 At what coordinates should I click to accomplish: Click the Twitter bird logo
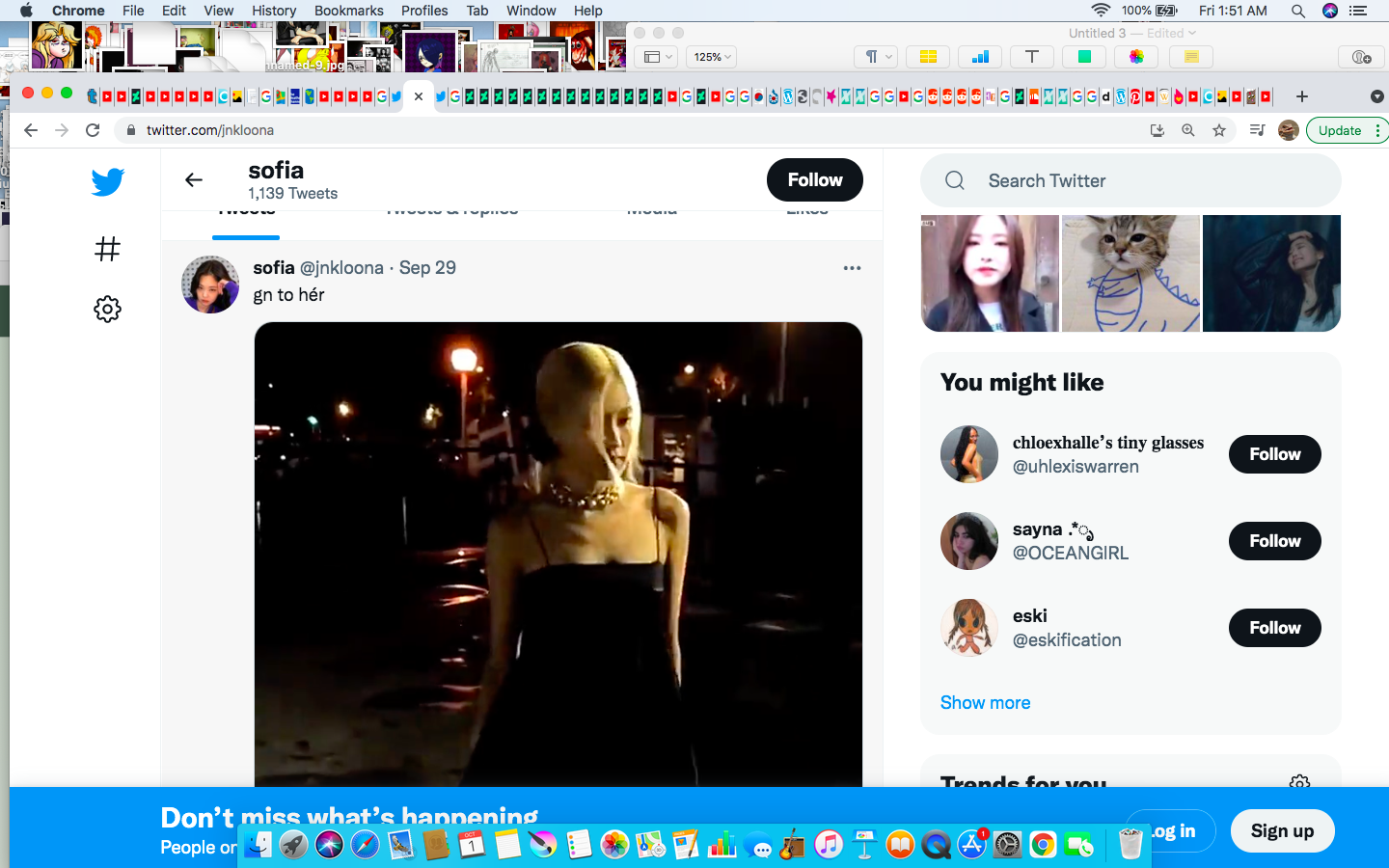108,181
